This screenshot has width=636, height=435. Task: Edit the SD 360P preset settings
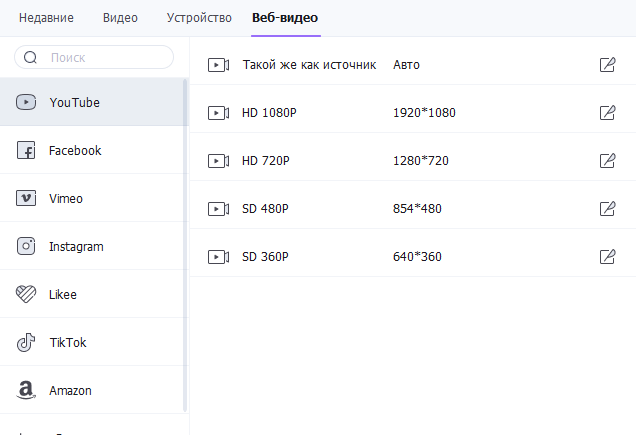coord(608,256)
